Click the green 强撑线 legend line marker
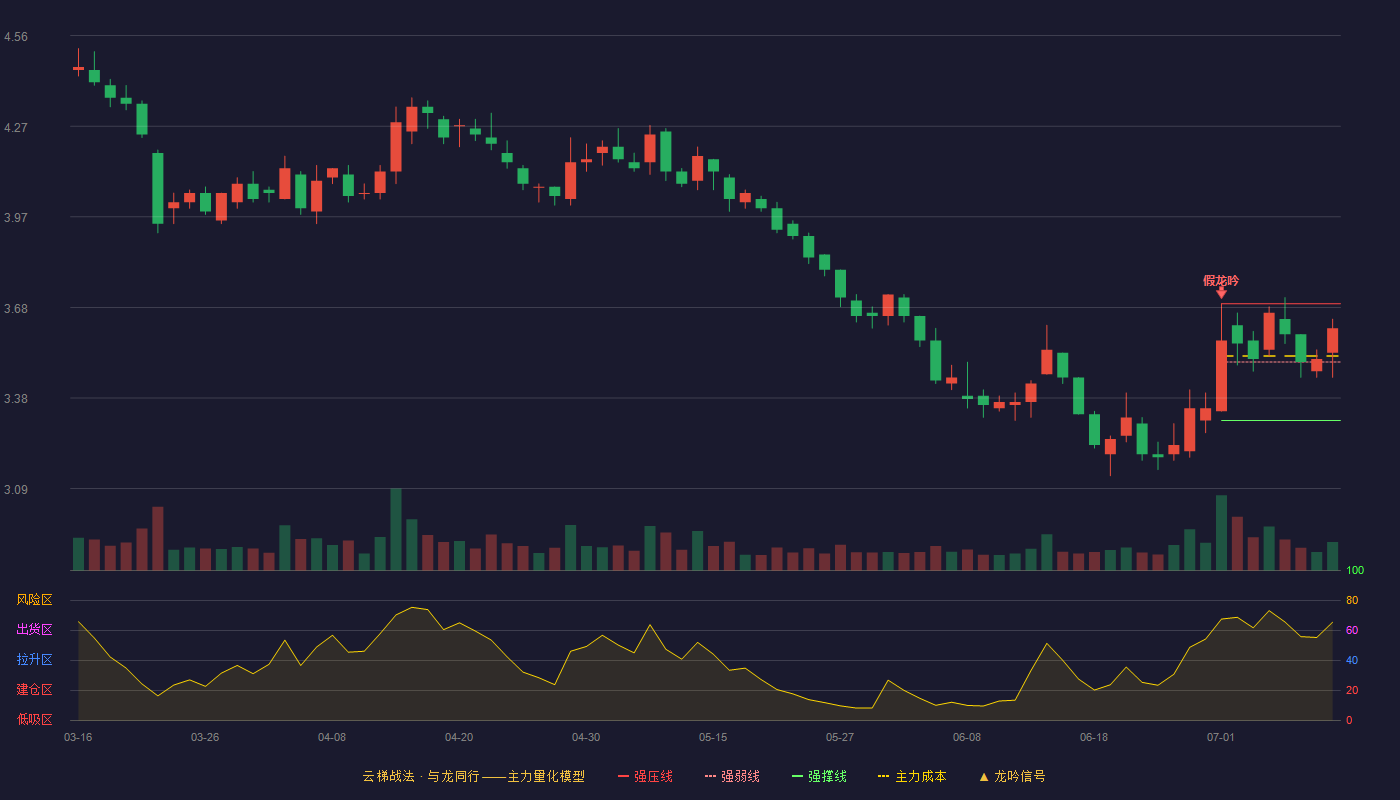 tap(797, 776)
